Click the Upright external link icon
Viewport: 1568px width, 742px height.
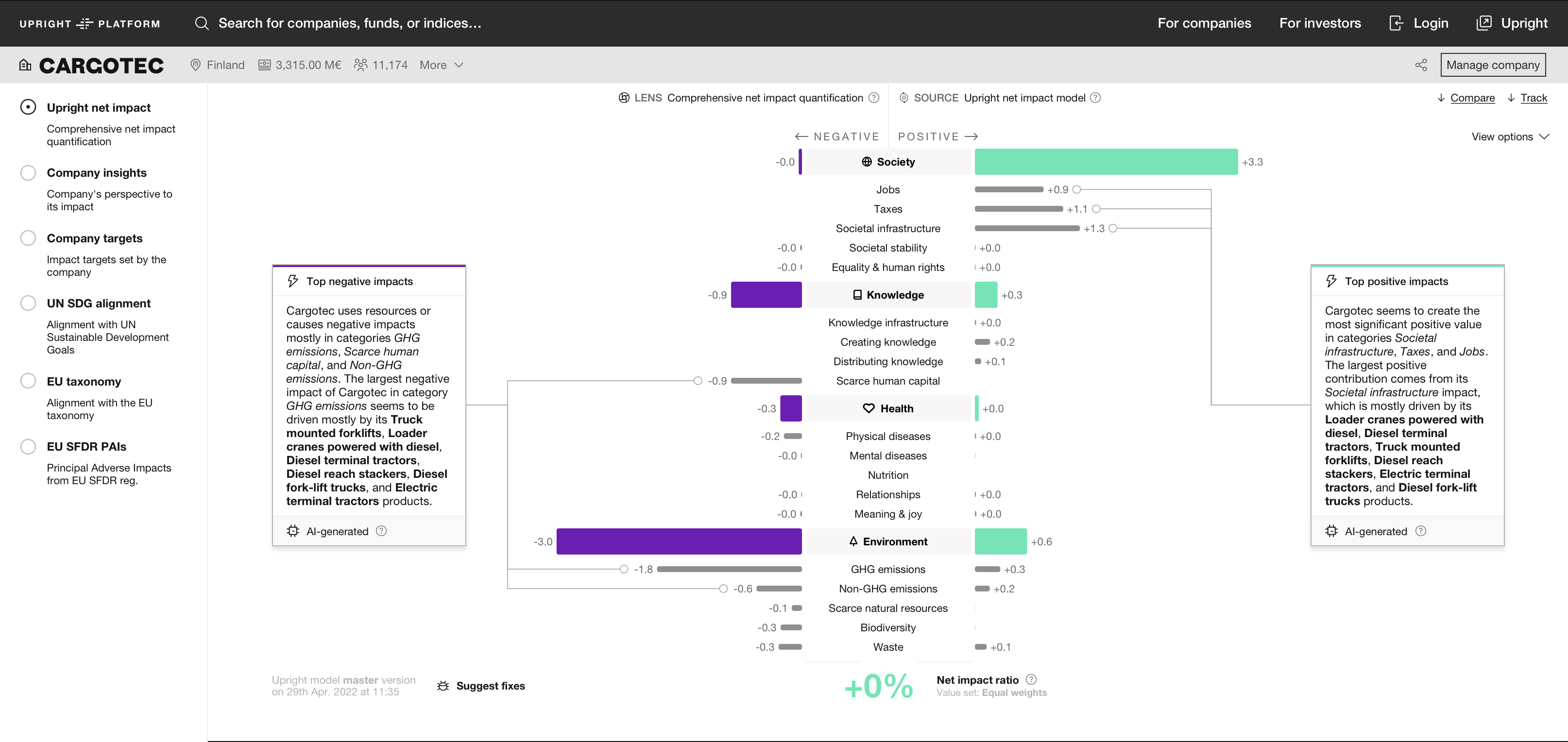pos(1484,23)
